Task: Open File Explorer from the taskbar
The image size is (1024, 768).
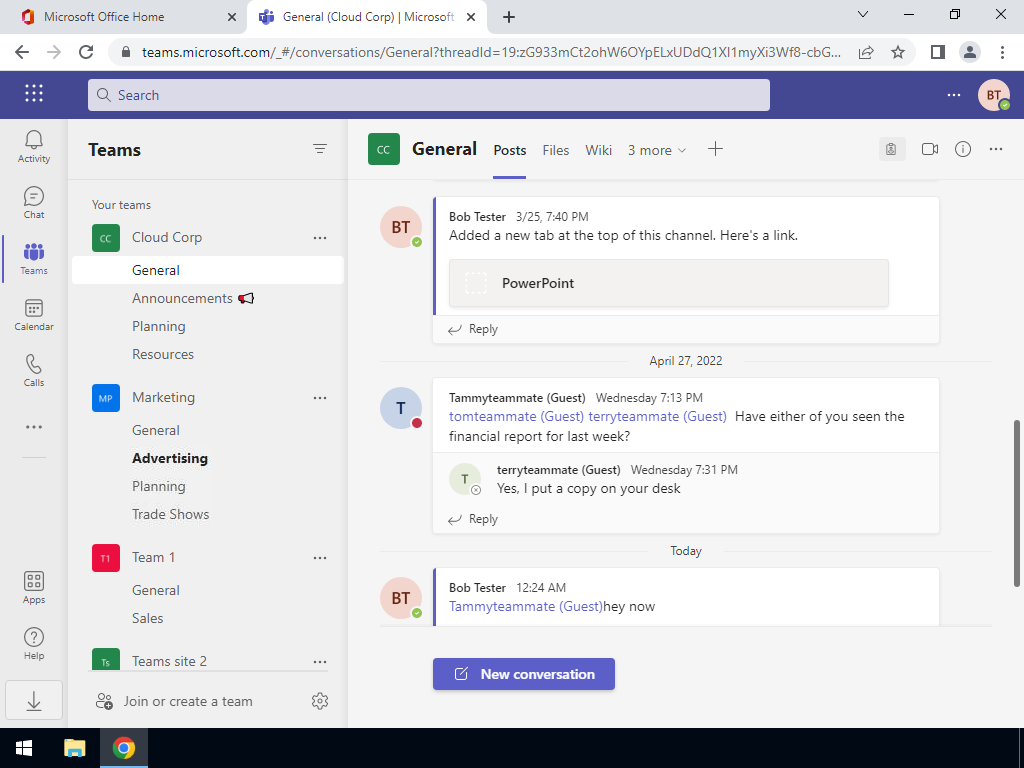Action: click(74, 748)
